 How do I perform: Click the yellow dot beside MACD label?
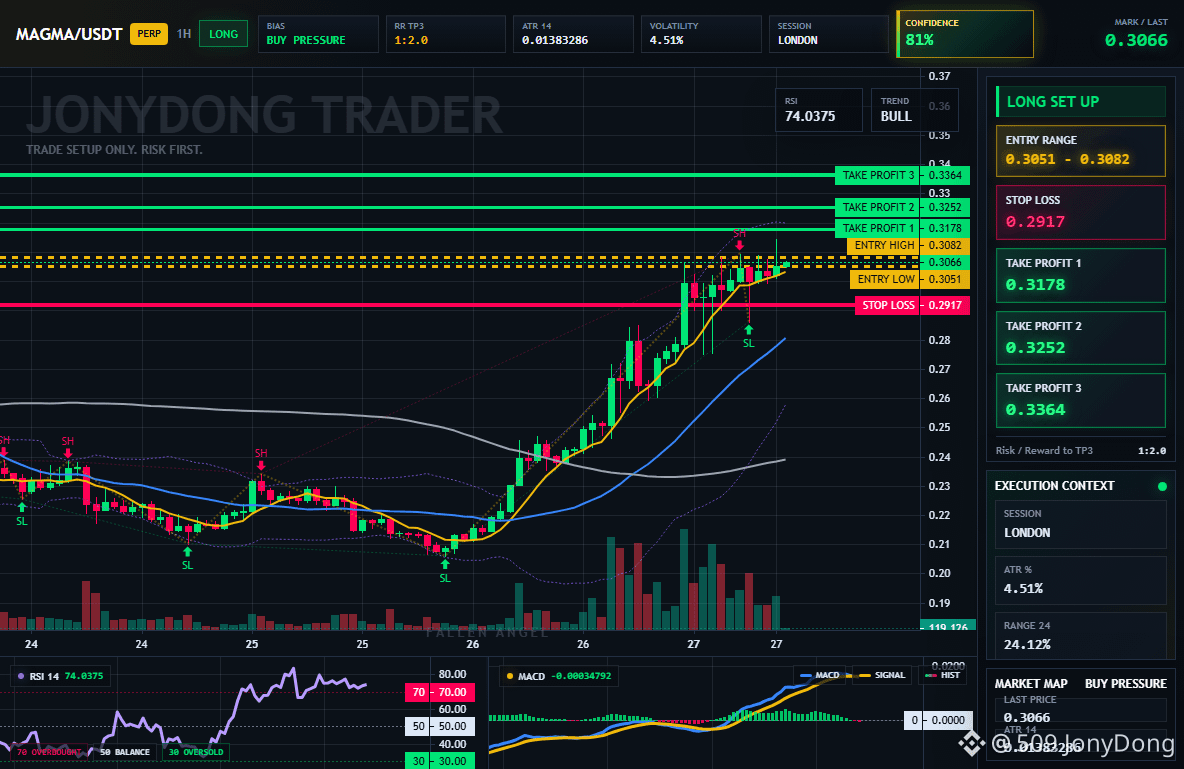(x=510, y=676)
